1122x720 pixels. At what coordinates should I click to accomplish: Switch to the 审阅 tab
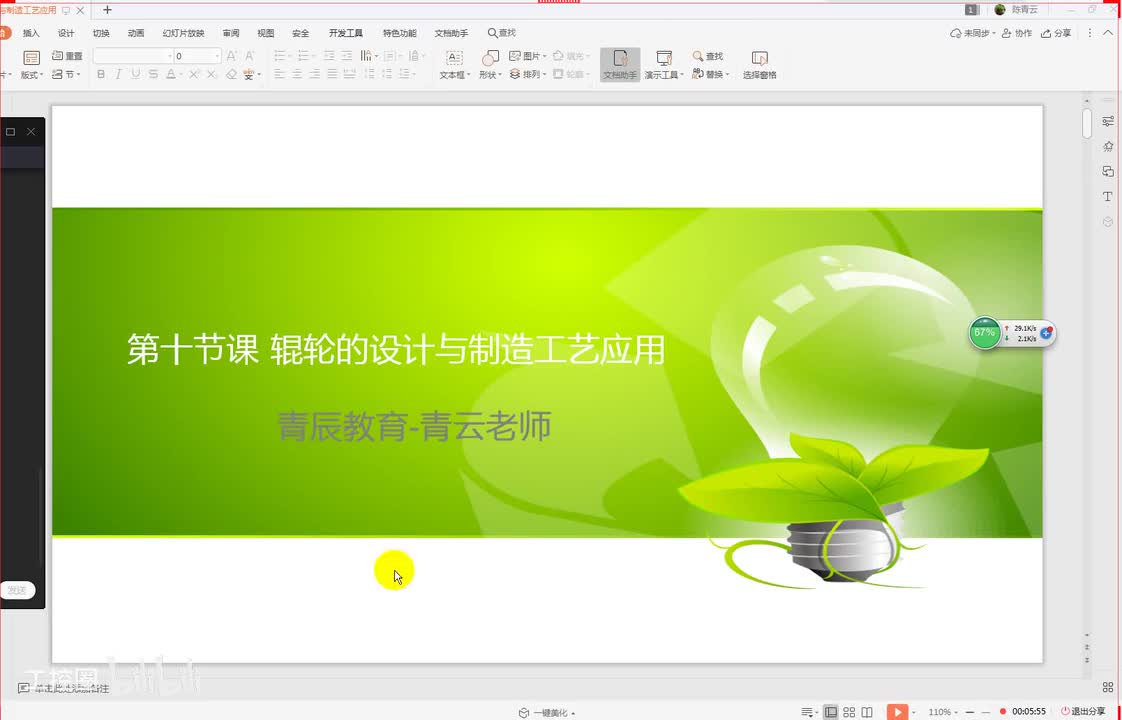point(230,33)
